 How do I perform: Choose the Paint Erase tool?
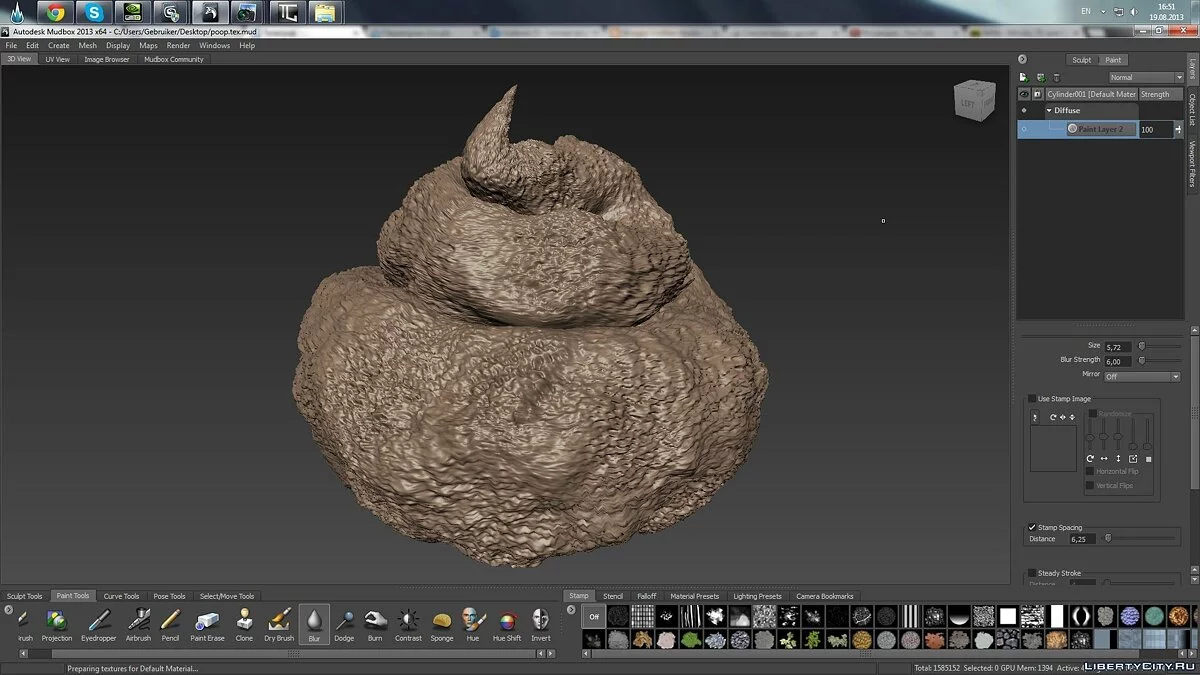[207, 621]
